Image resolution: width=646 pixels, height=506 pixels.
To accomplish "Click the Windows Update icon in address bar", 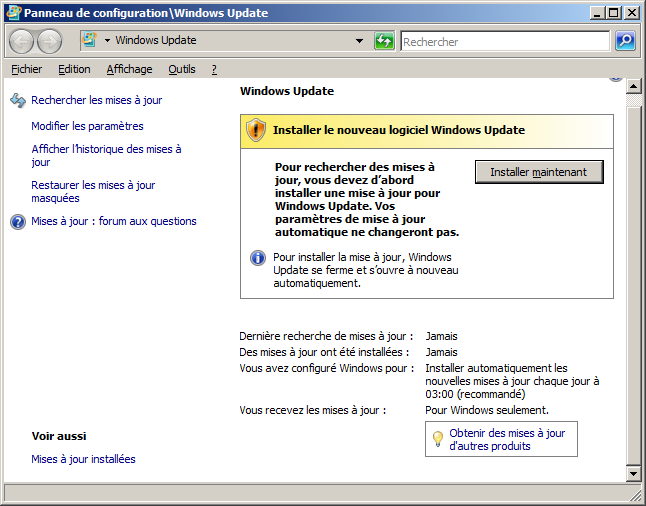I will tap(89, 41).
